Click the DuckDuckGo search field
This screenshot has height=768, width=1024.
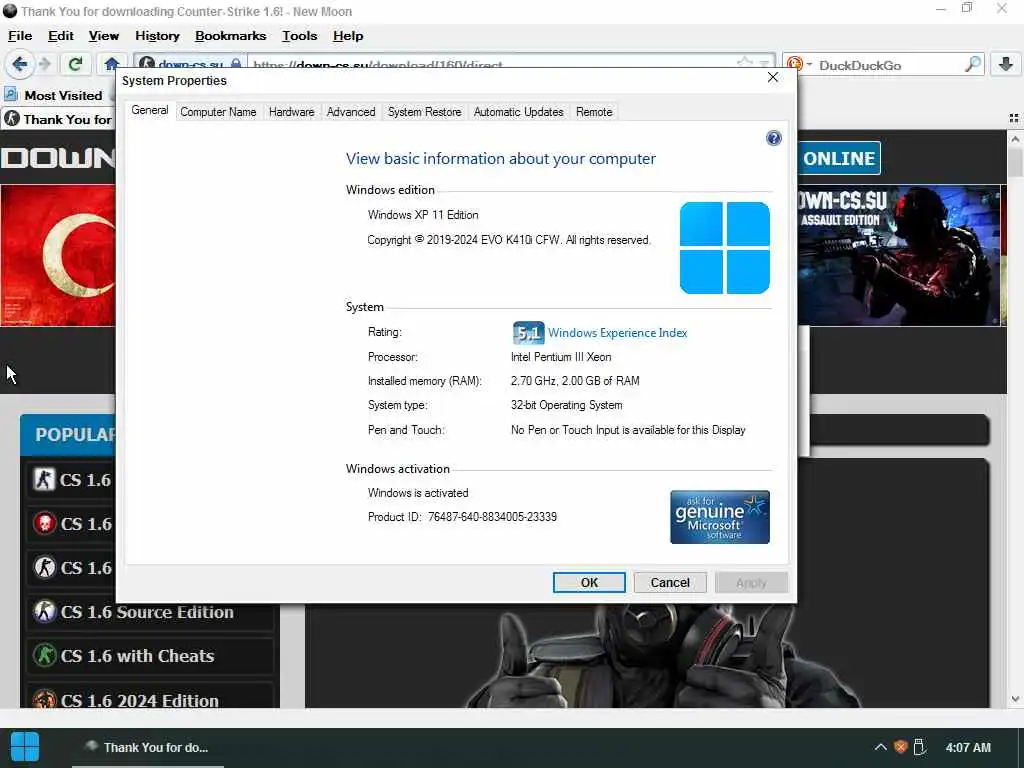click(x=888, y=65)
